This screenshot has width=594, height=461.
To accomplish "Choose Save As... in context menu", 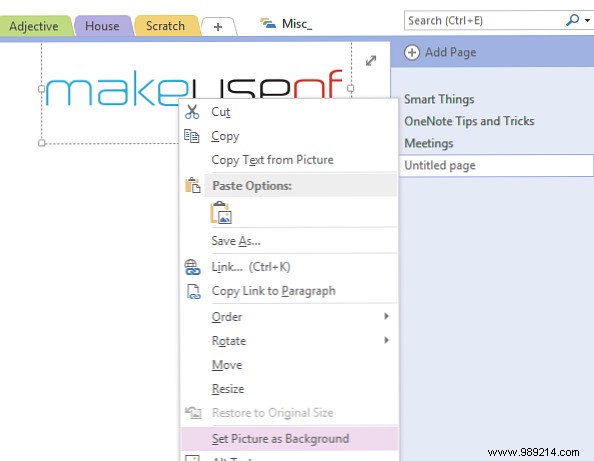I will [289, 241].
